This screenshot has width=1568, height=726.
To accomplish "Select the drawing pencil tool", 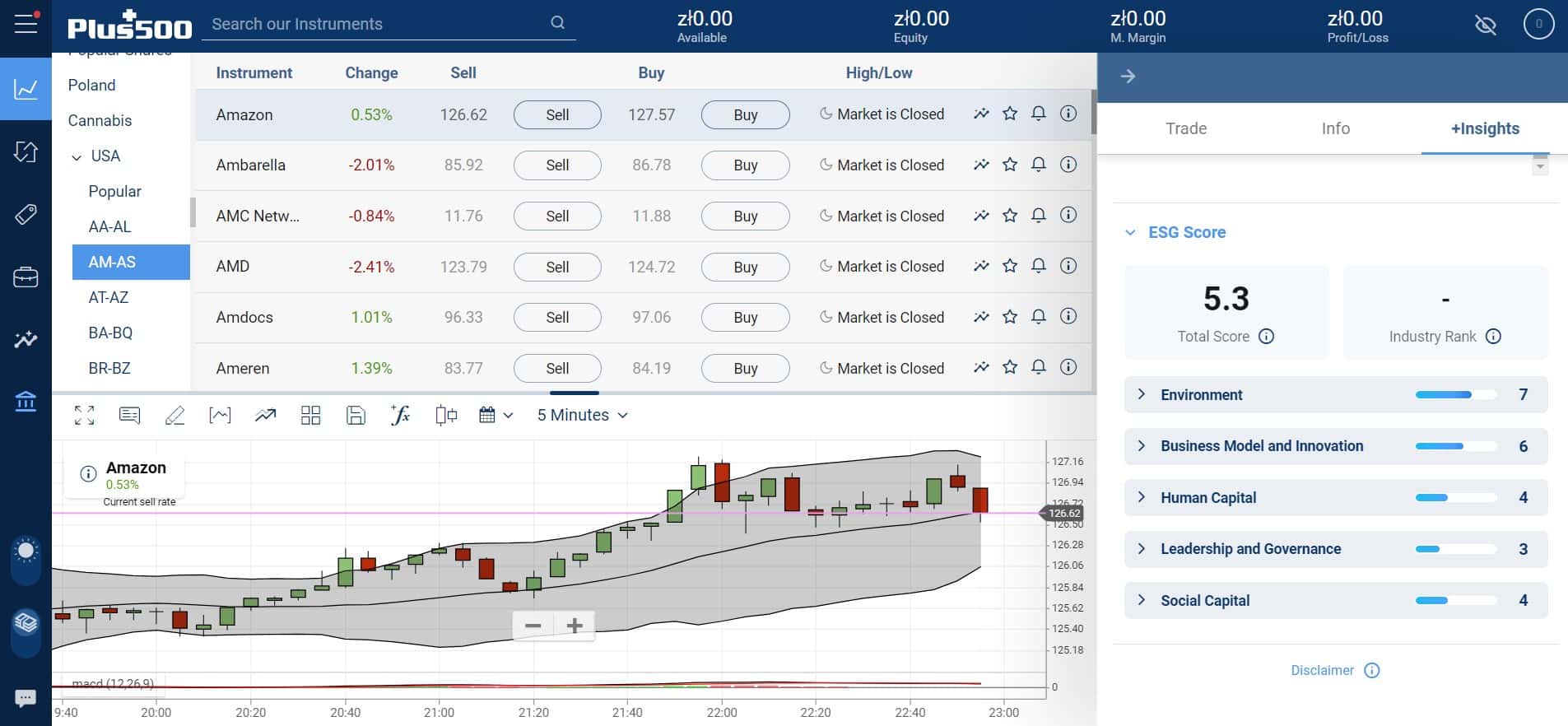I will [x=174, y=415].
